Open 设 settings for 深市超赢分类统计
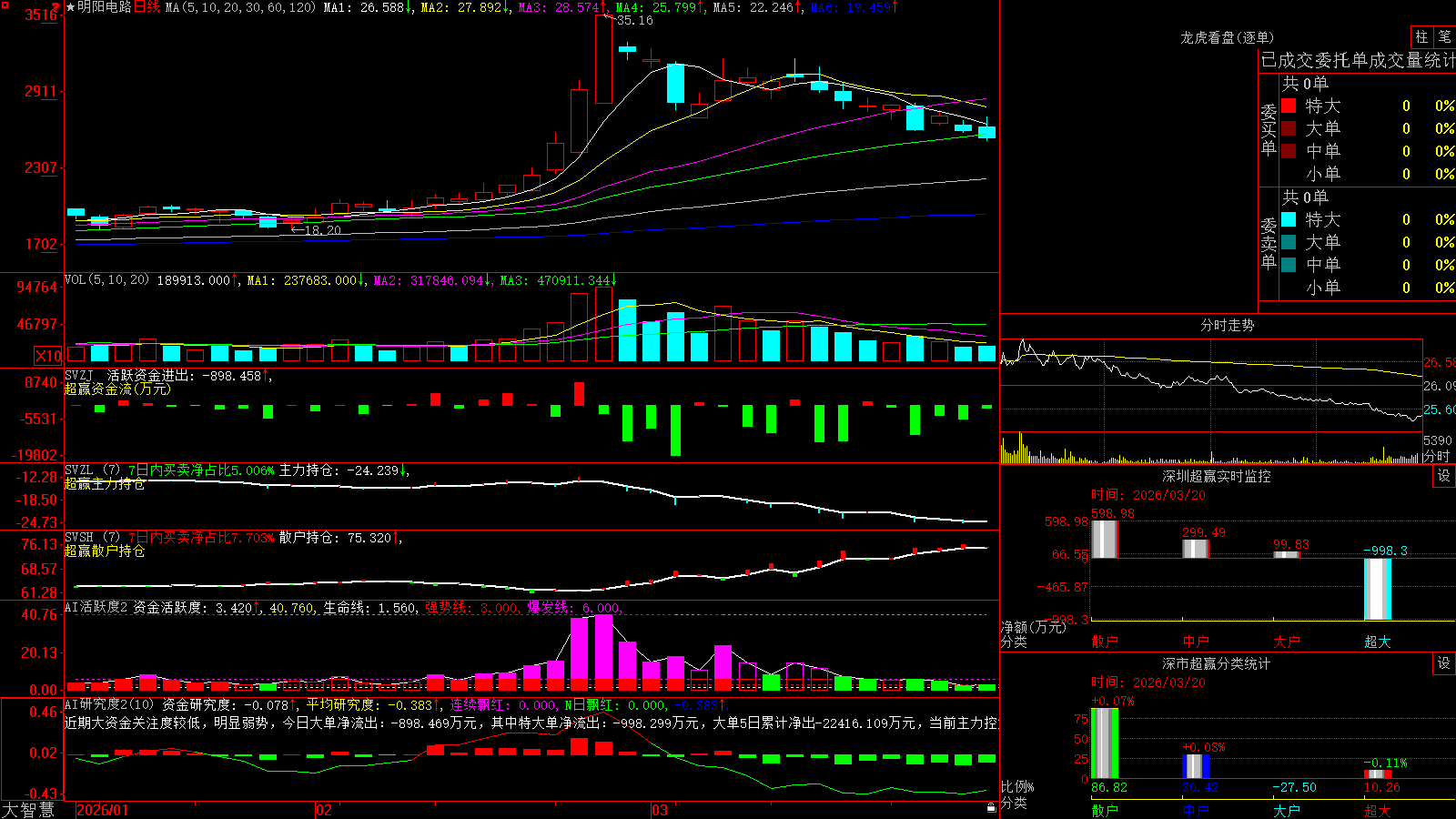Screen dimensions: 1456x819 [1443, 663]
